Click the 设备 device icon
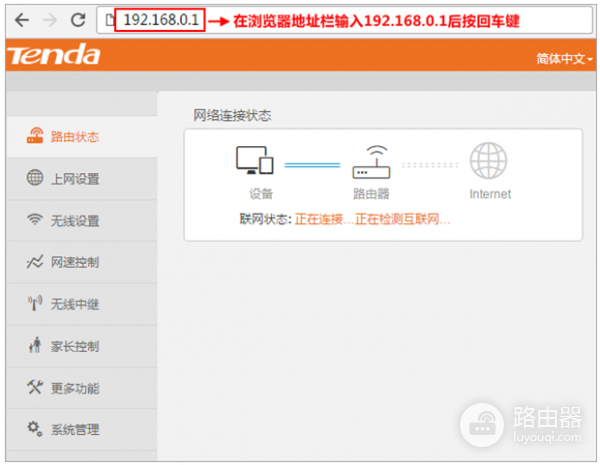 click(254, 160)
